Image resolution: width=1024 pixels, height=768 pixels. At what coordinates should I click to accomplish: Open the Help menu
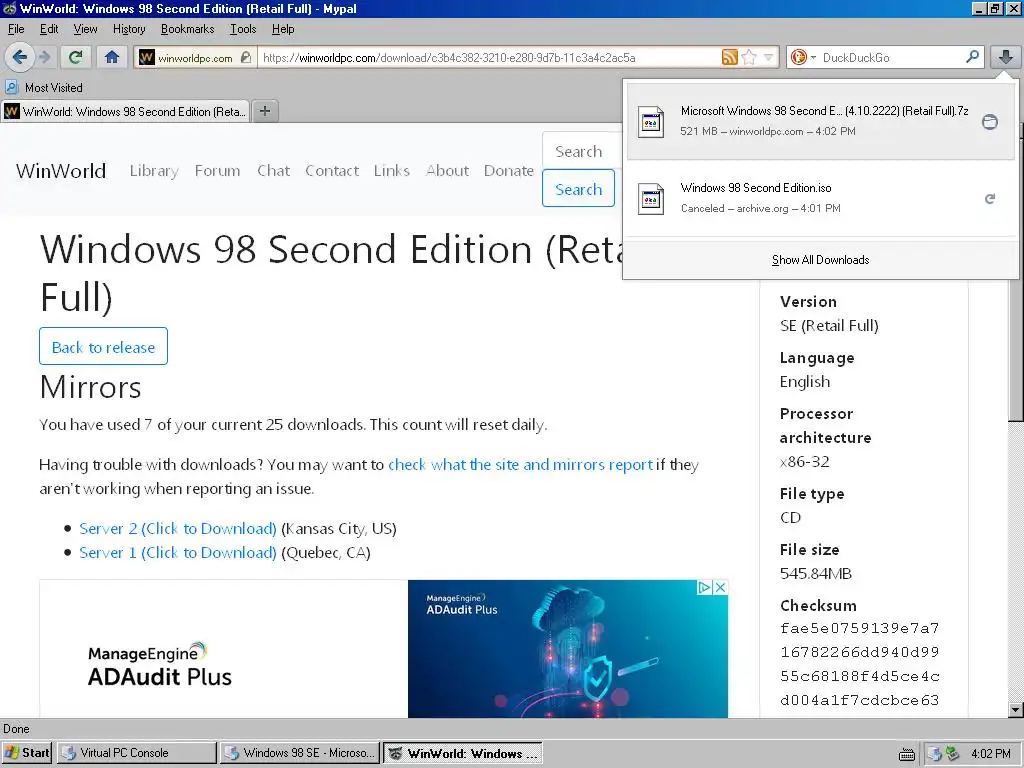283,29
